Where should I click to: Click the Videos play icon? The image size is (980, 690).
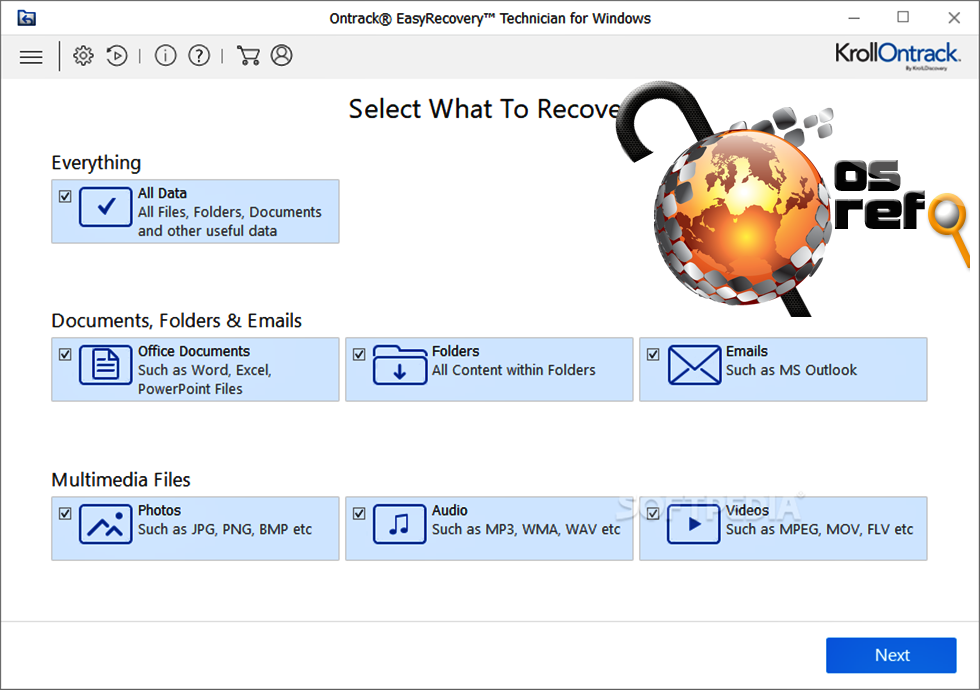(694, 524)
